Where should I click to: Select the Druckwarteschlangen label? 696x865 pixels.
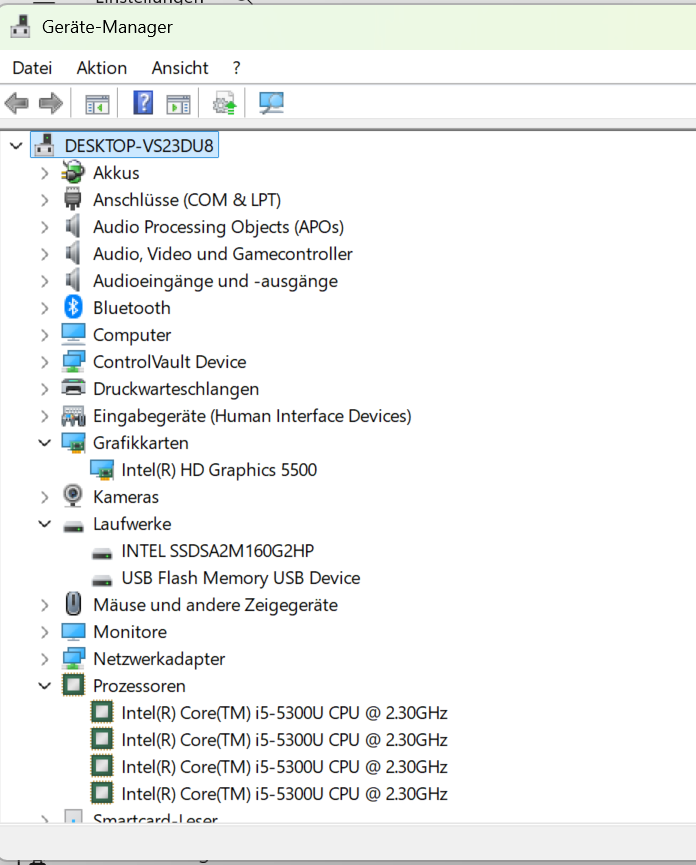point(176,389)
